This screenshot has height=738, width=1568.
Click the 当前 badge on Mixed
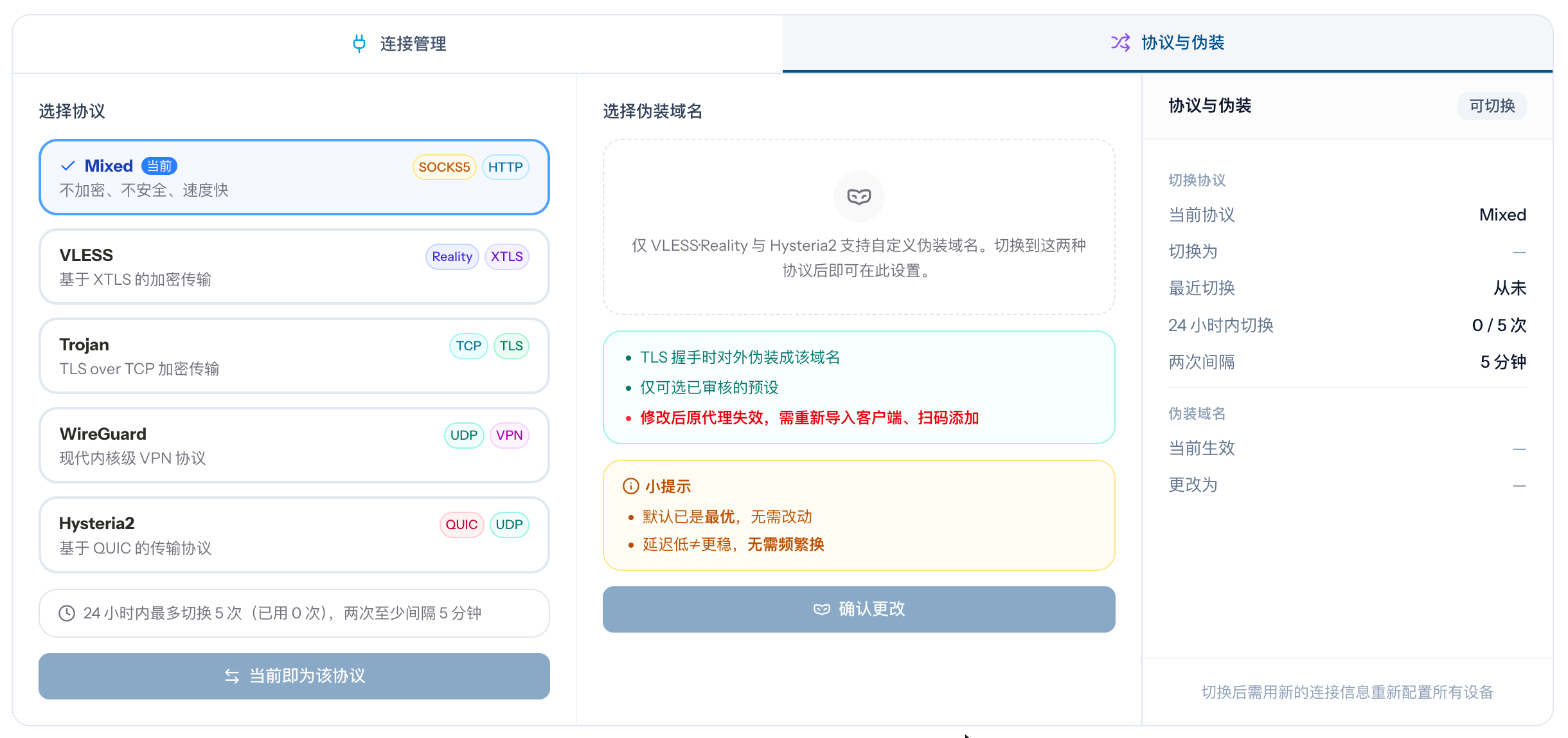tap(159, 166)
